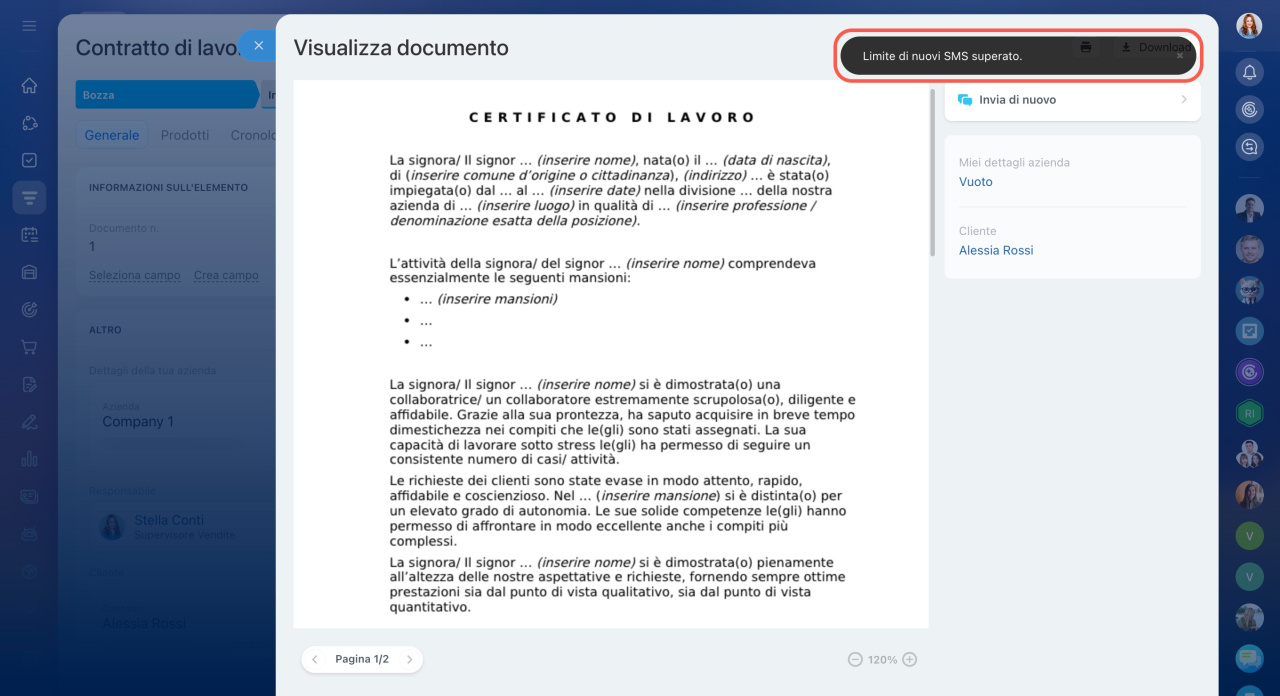The image size is (1280, 696).
Task: Zoom in the document with plus icon
Action: 909,660
